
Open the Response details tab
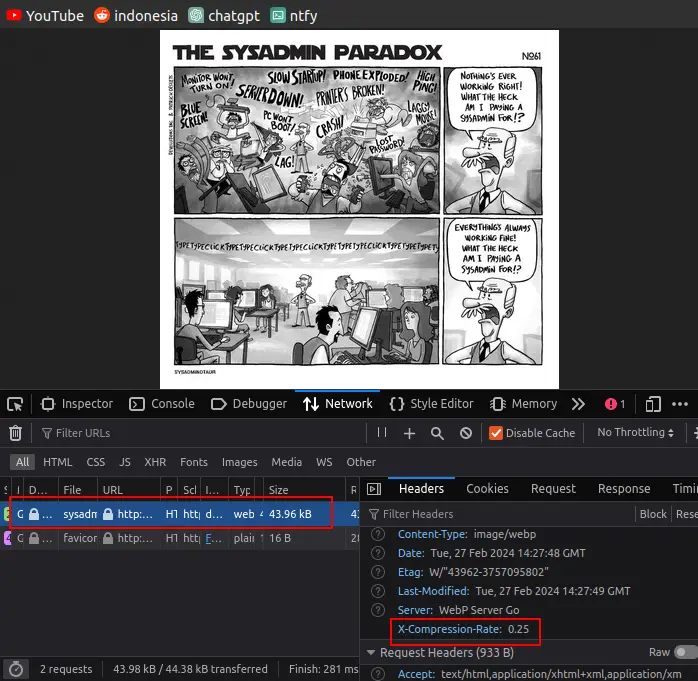[624, 489]
